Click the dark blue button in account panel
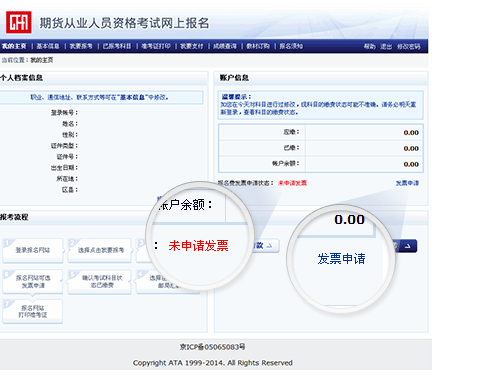 tap(406, 246)
